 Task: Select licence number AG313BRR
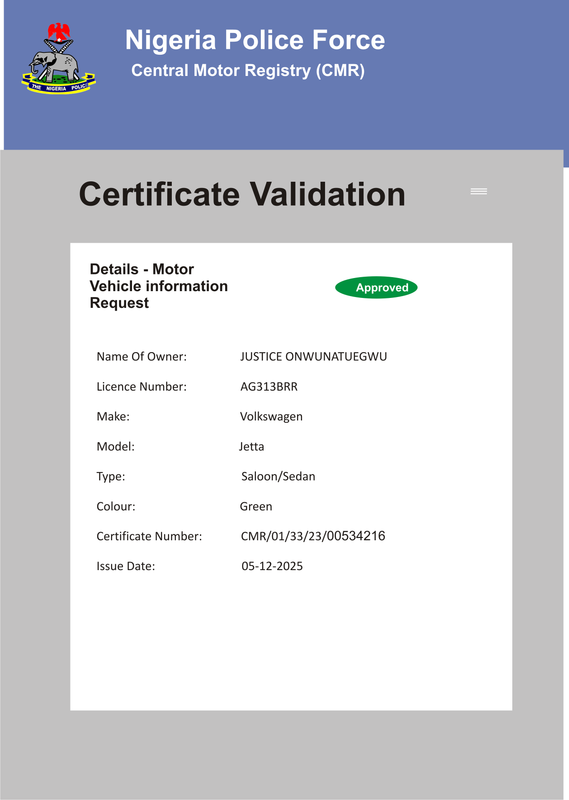(x=269, y=387)
